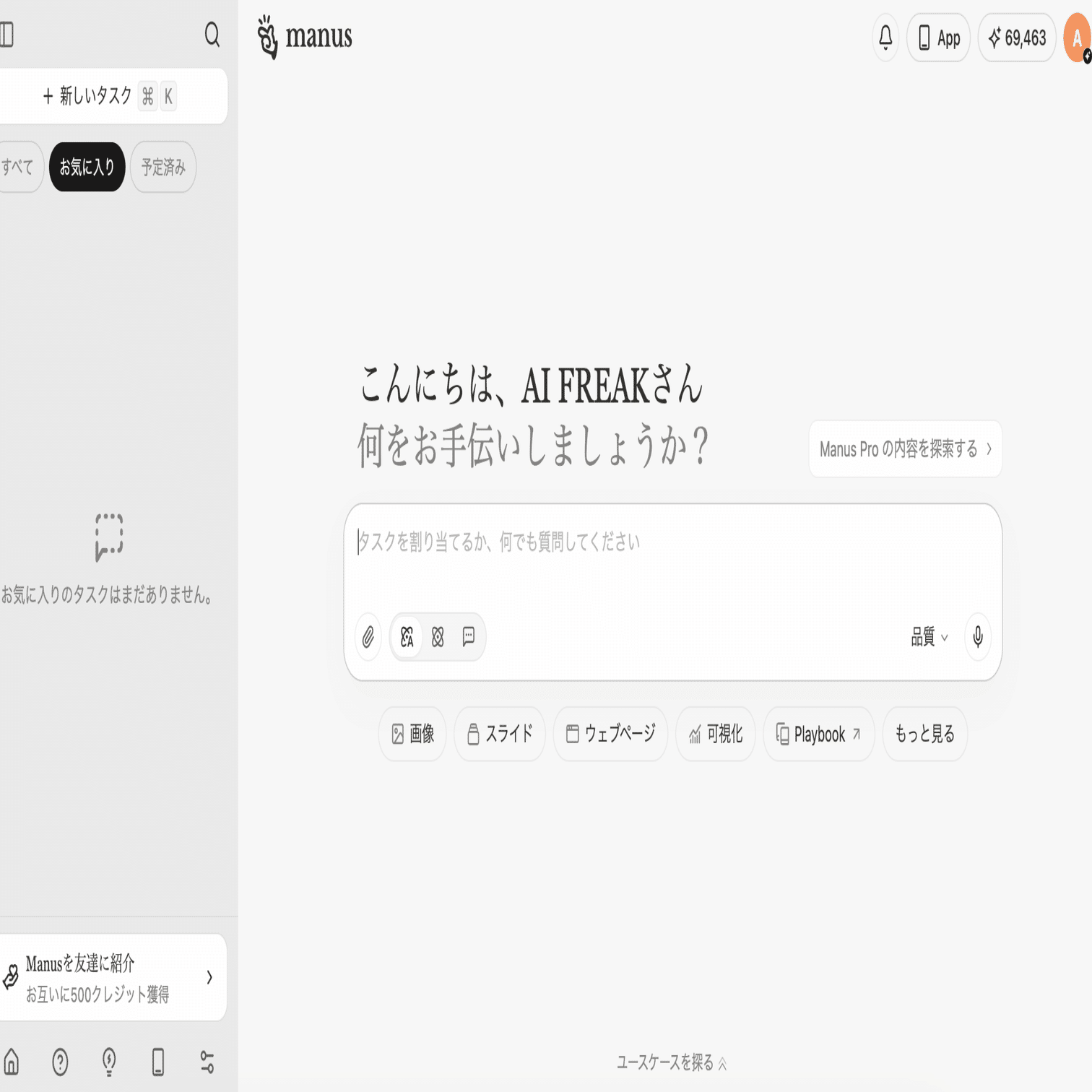Screen dimensions: 1092x1092
Task: Choose the 画像 suggestion chip
Action: (412, 734)
